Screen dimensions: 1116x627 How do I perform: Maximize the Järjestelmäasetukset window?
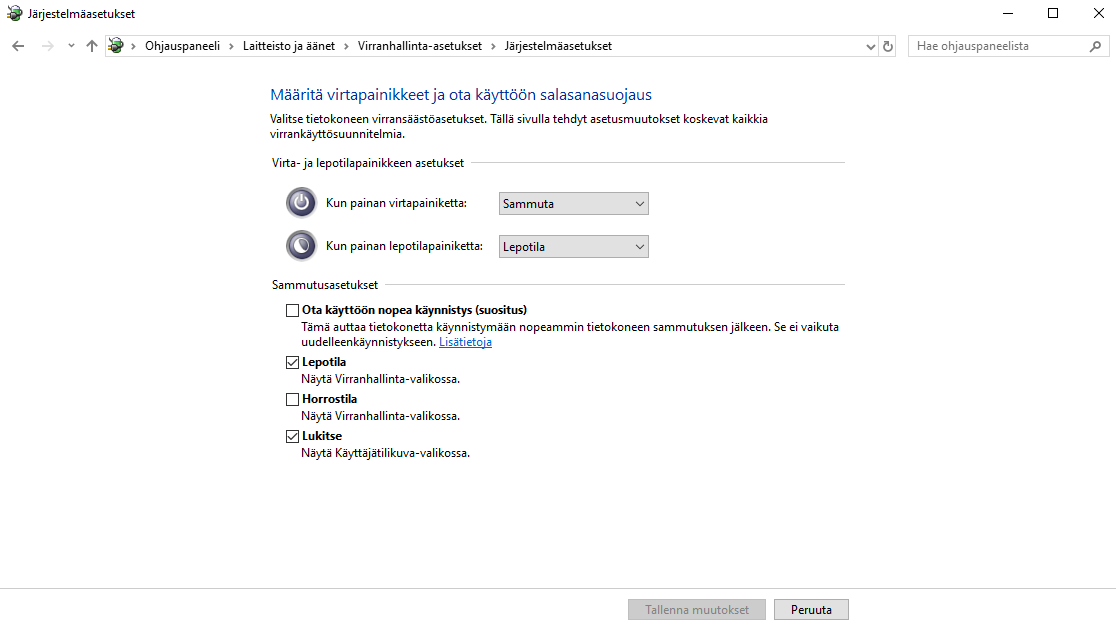point(1053,14)
